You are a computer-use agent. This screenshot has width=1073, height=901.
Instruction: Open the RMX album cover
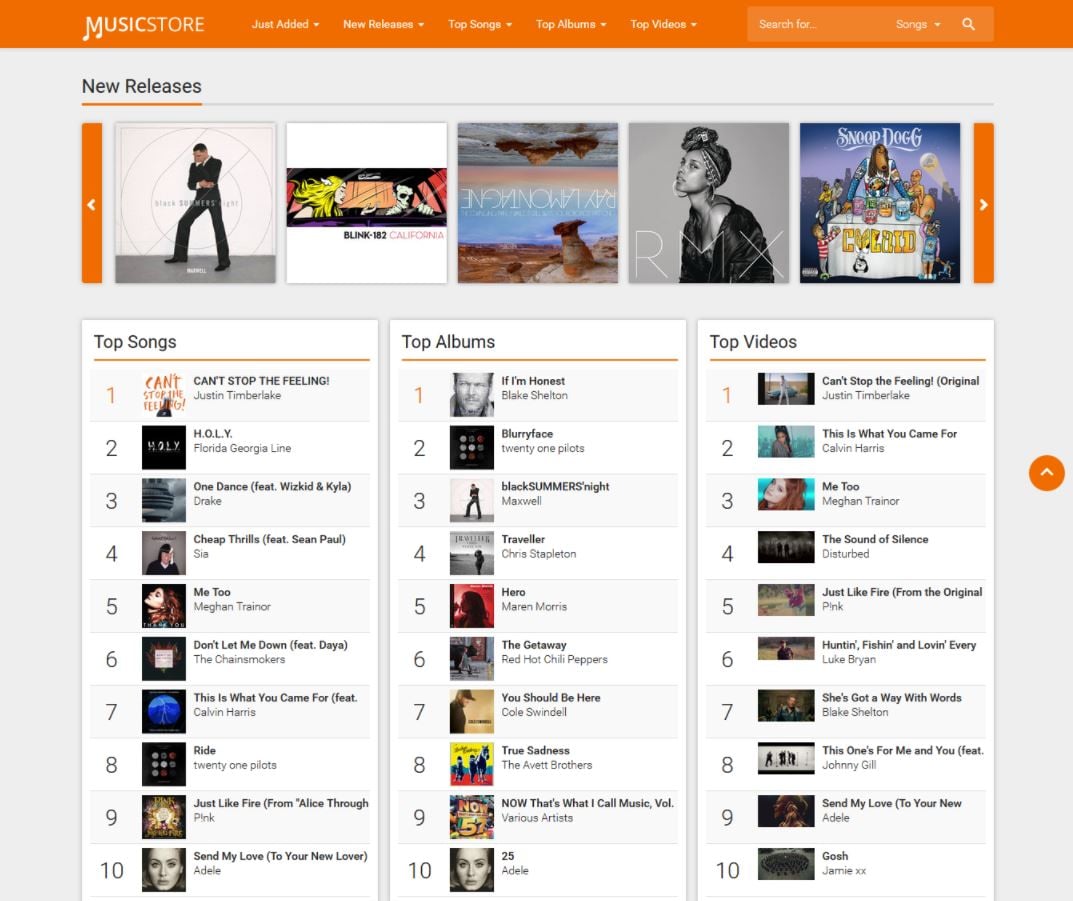click(709, 203)
